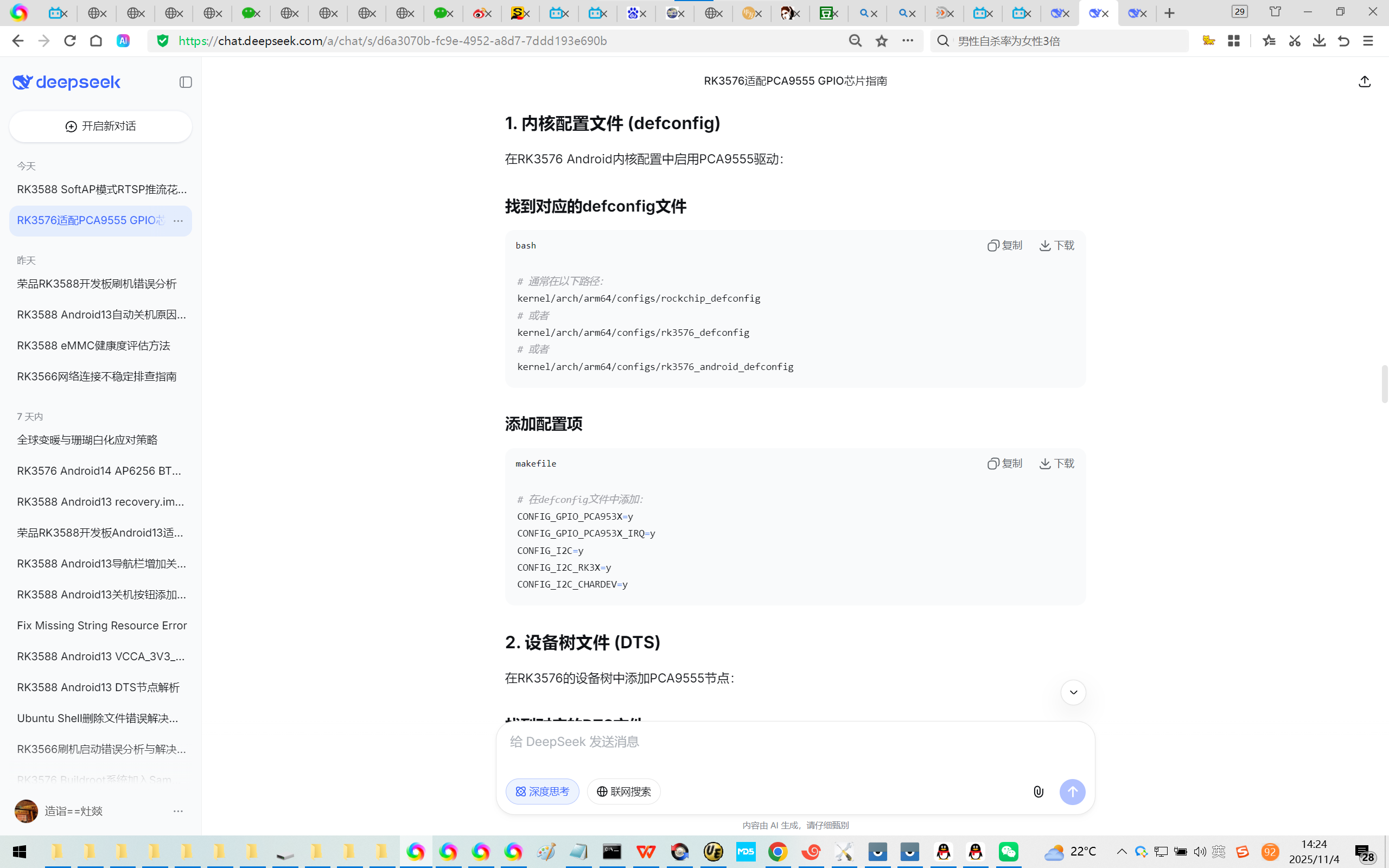Click the page vertical scrollbar thumb
Viewport: 1389px width, 868px height.
tap(1384, 384)
